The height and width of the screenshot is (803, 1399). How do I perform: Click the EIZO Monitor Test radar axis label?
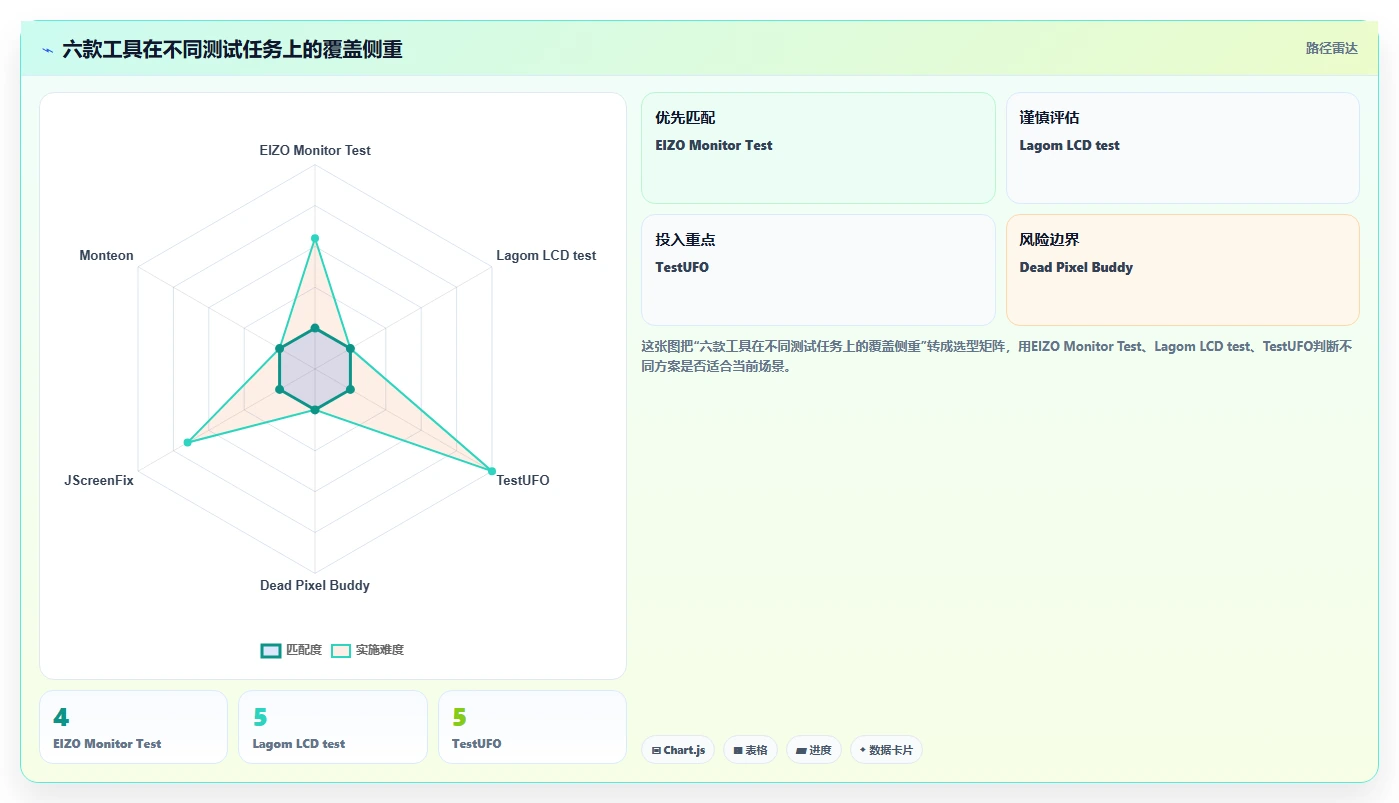pos(315,150)
